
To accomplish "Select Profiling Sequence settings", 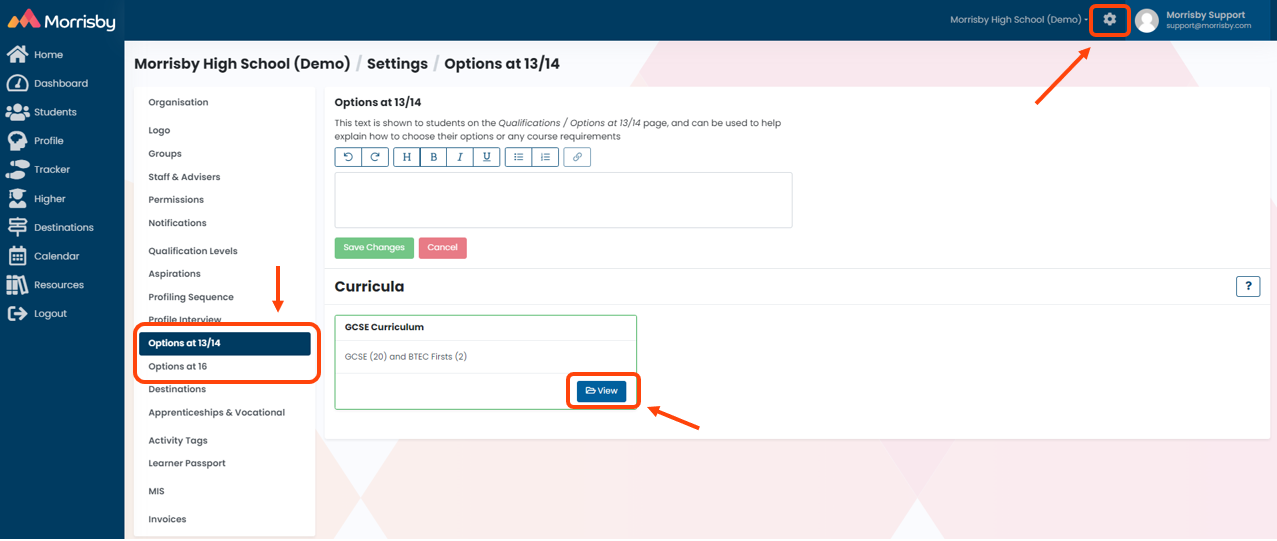I will 191,297.
